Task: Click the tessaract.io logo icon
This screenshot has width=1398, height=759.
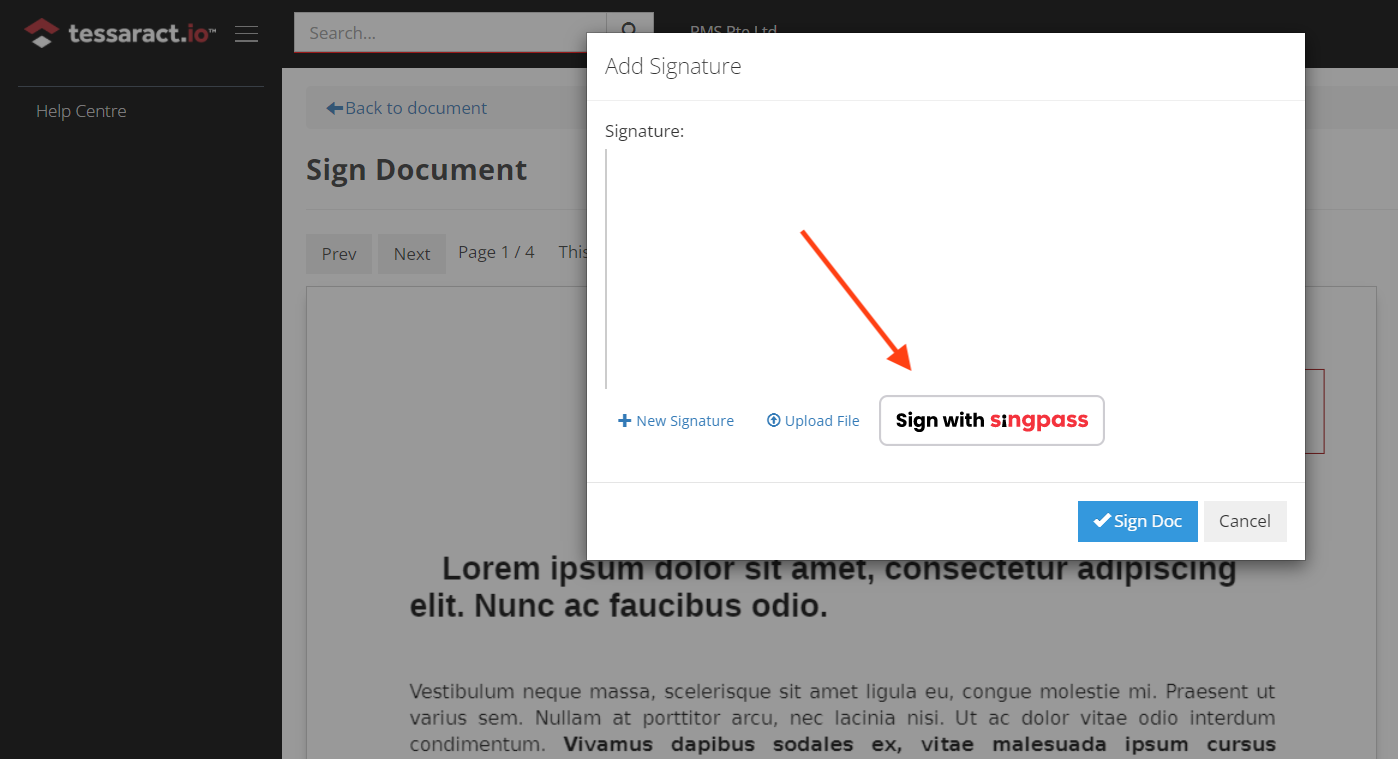Action: tap(40, 32)
